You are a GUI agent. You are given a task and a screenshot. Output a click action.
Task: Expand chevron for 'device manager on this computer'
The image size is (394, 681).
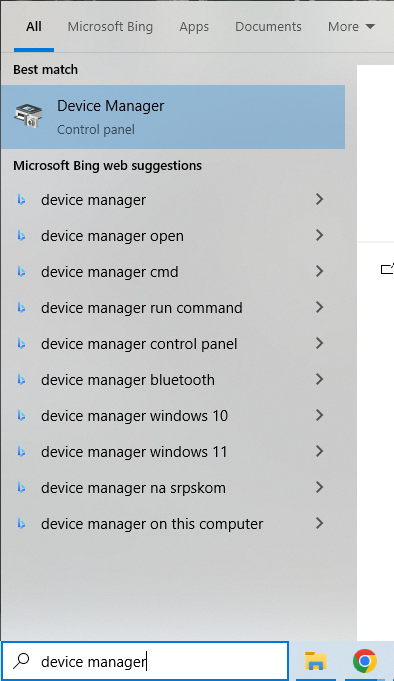tap(319, 523)
